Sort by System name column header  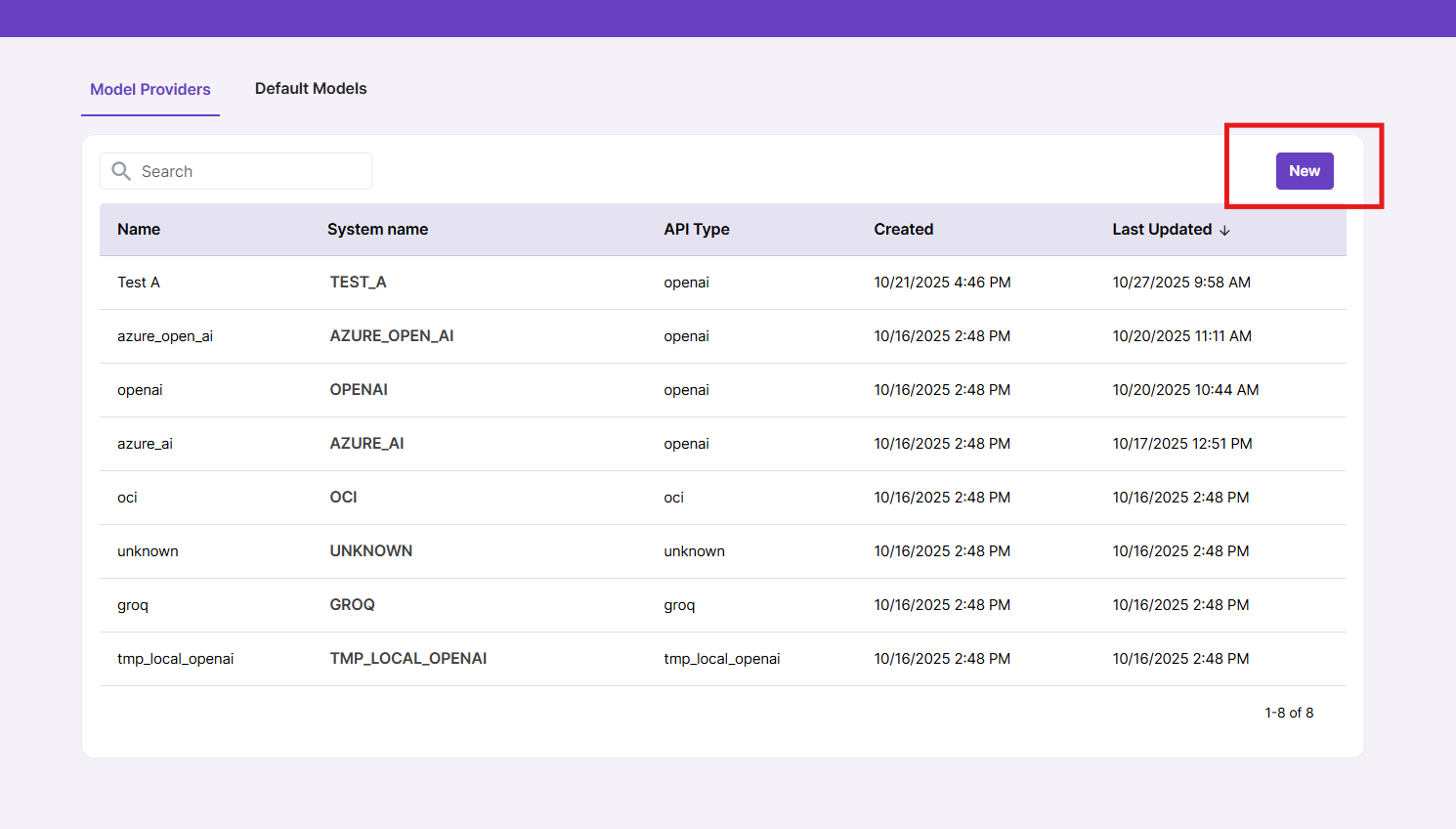(377, 229)
